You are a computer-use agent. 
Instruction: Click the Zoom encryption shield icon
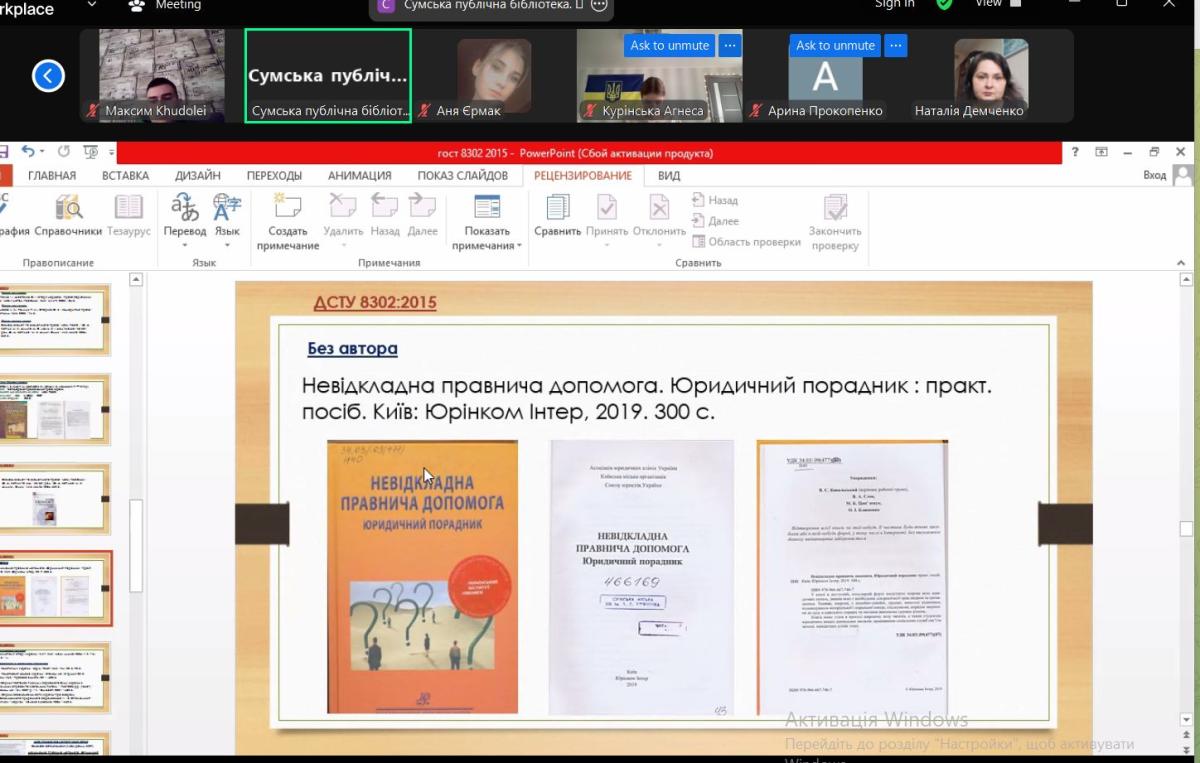click(944, 4)
